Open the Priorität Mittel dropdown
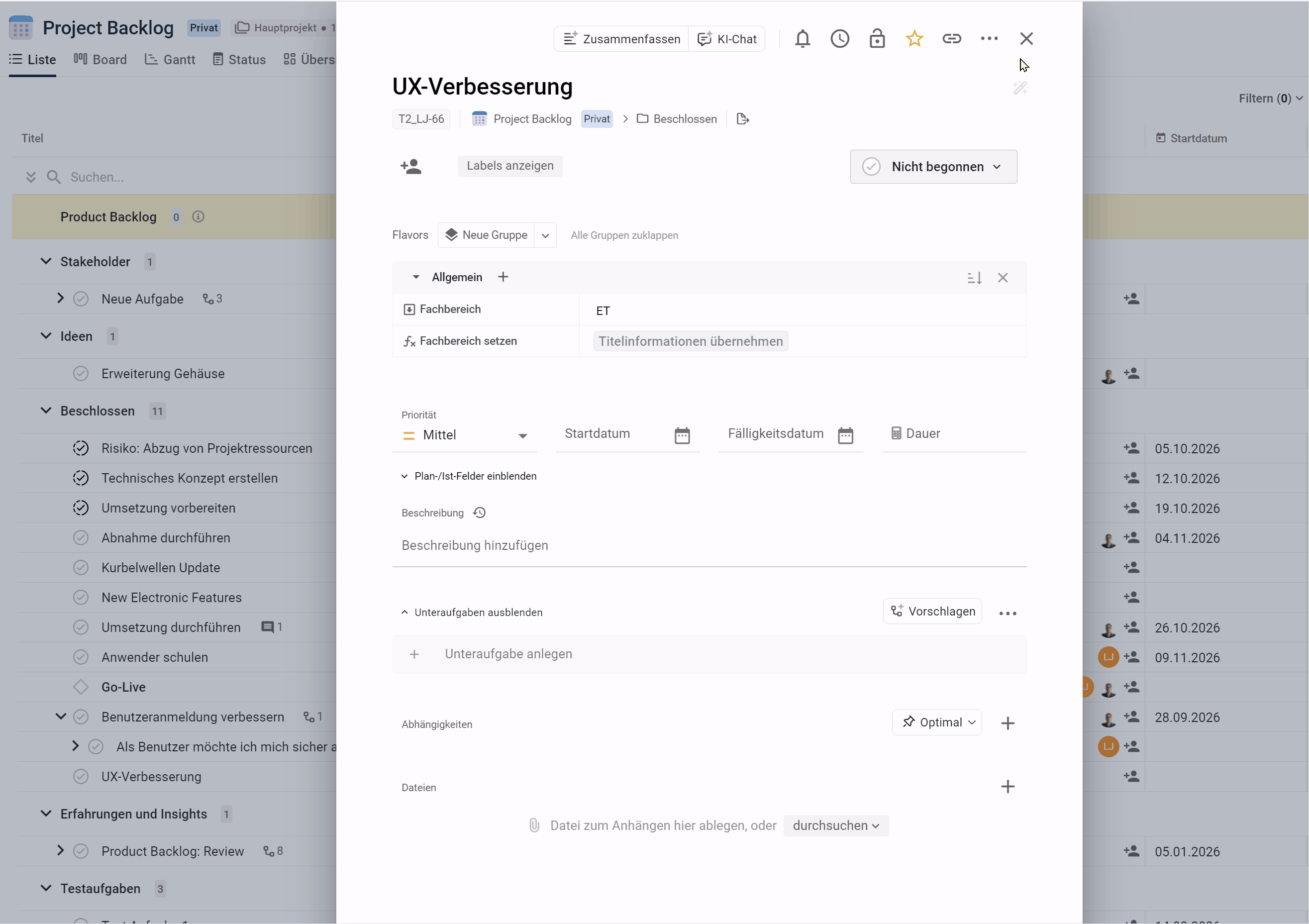 tap(465, 435)
